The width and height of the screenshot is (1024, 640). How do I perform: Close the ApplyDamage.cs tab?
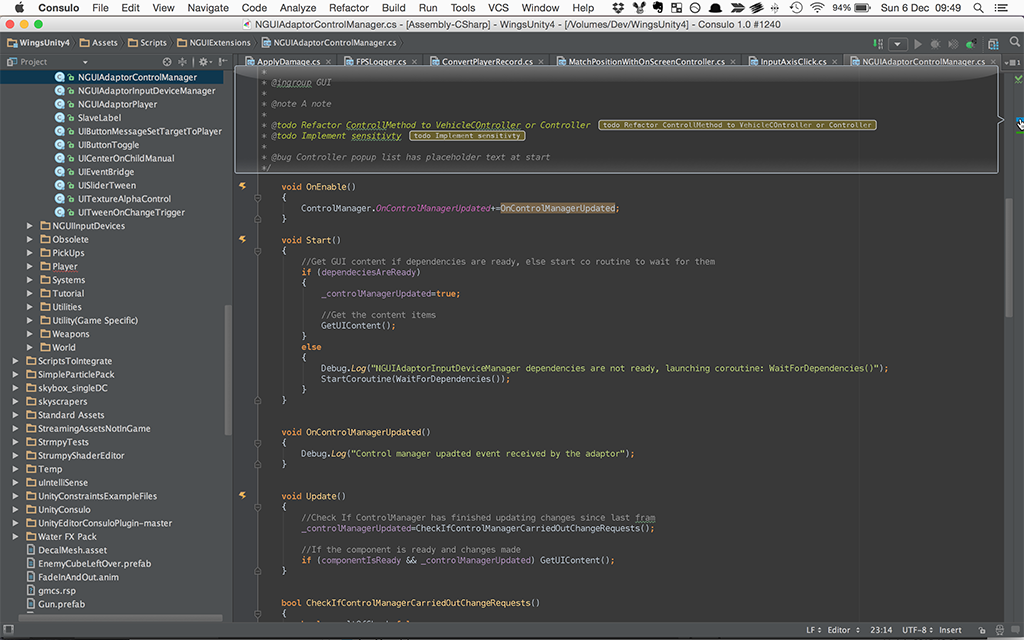[328, 62]
